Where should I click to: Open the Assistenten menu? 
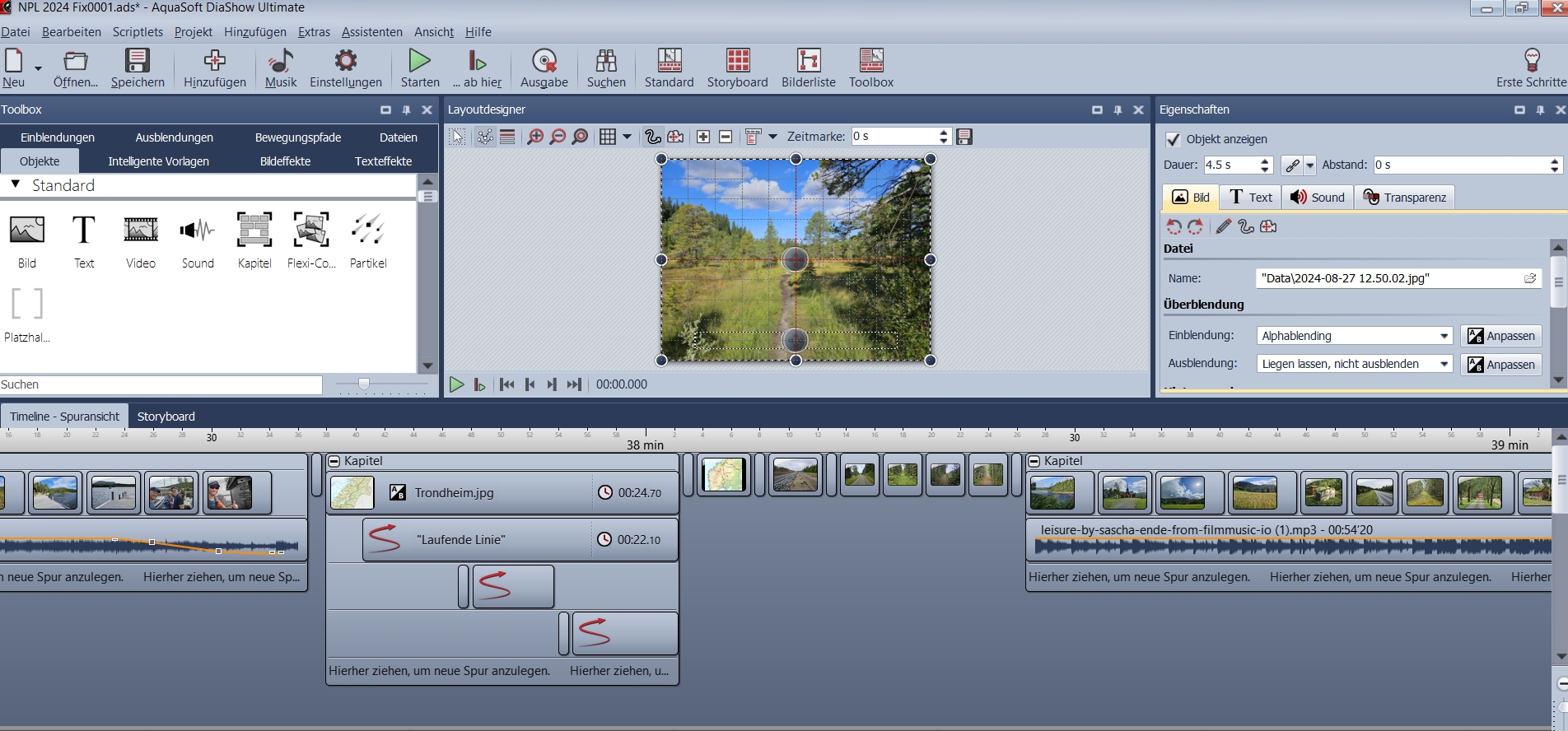click(371, 32)
